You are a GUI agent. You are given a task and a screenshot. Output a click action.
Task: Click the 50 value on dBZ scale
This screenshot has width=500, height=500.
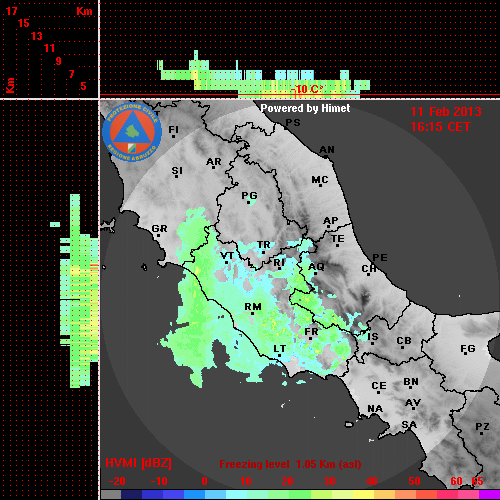click(414, 481)
